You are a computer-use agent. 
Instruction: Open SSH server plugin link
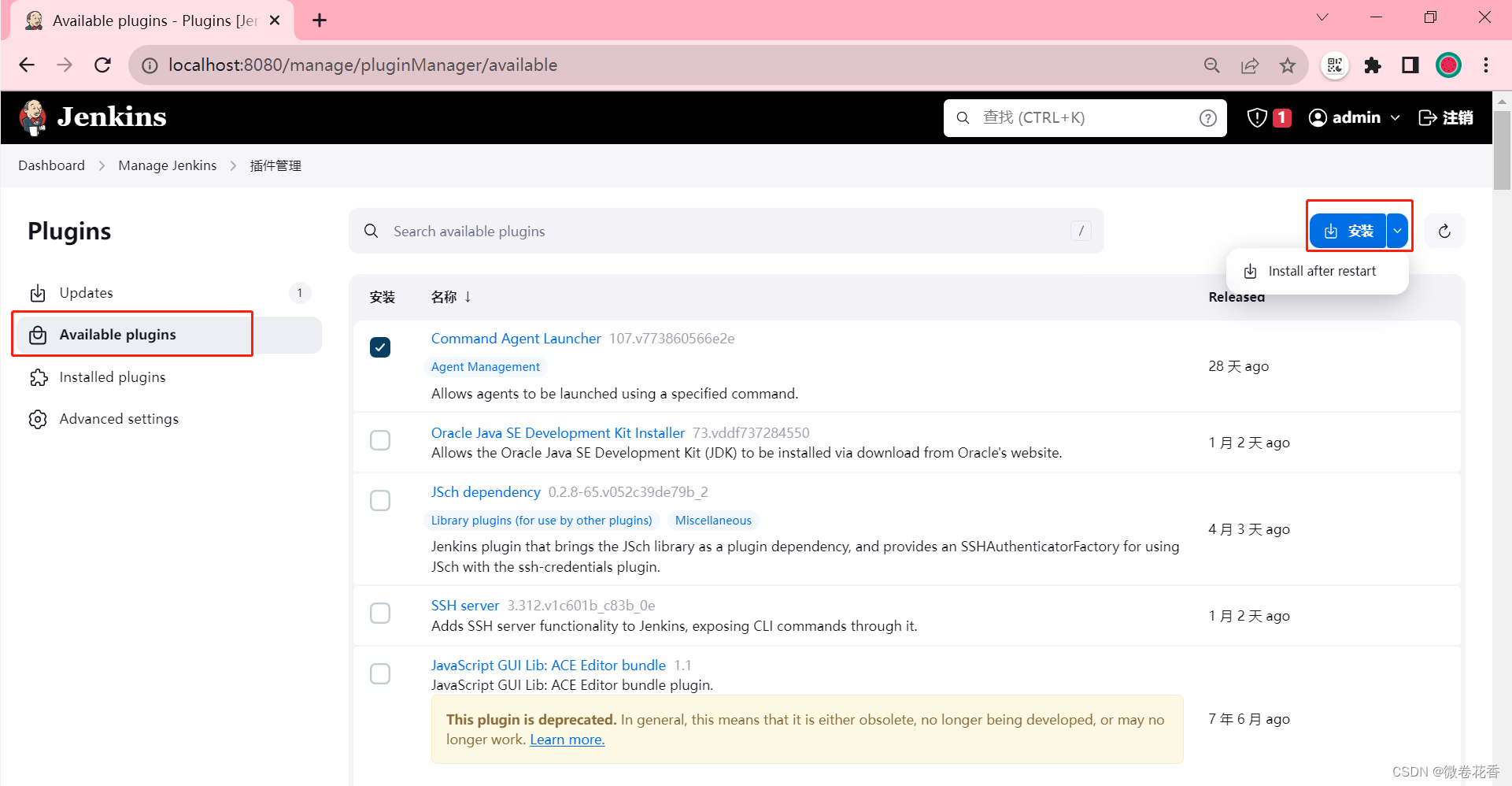(464, 606)
